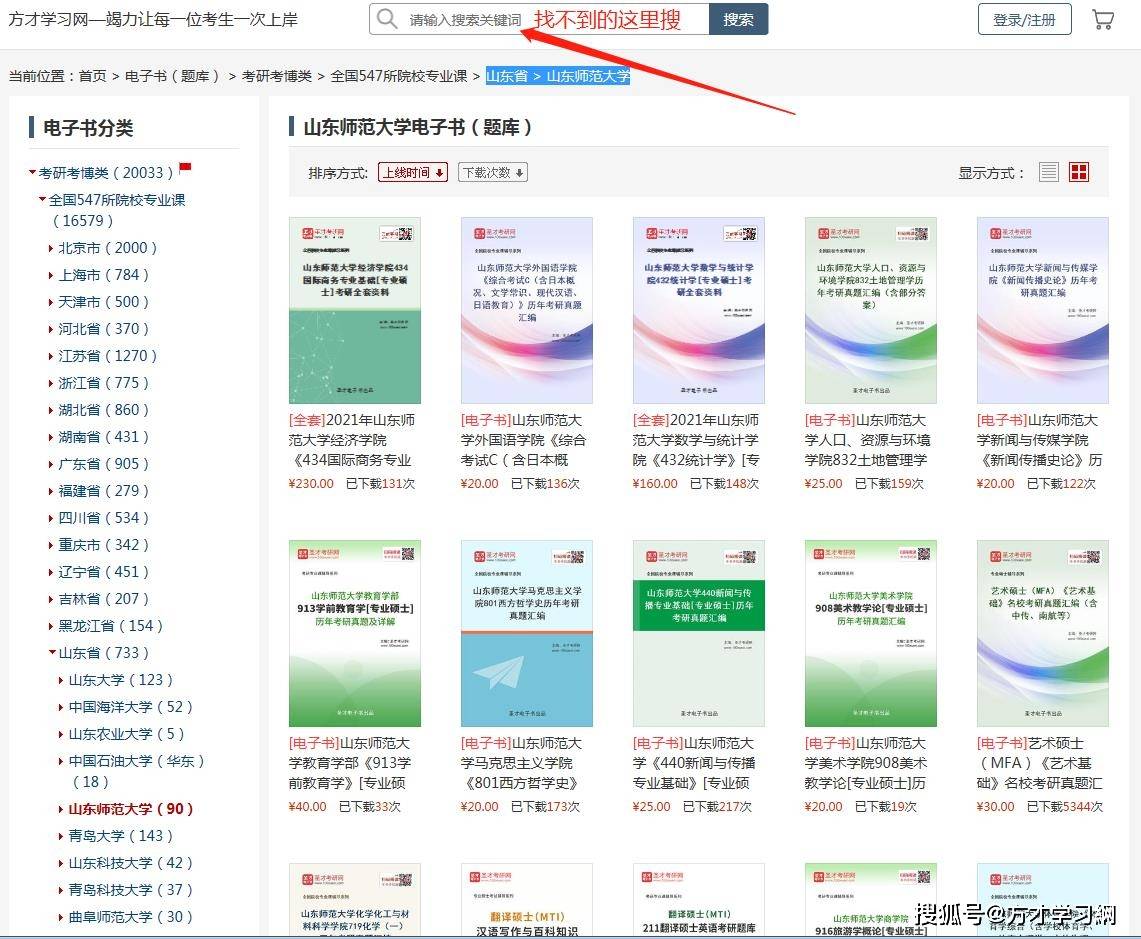
Task: Sort by 上线时间
Action: coord(413,173)
